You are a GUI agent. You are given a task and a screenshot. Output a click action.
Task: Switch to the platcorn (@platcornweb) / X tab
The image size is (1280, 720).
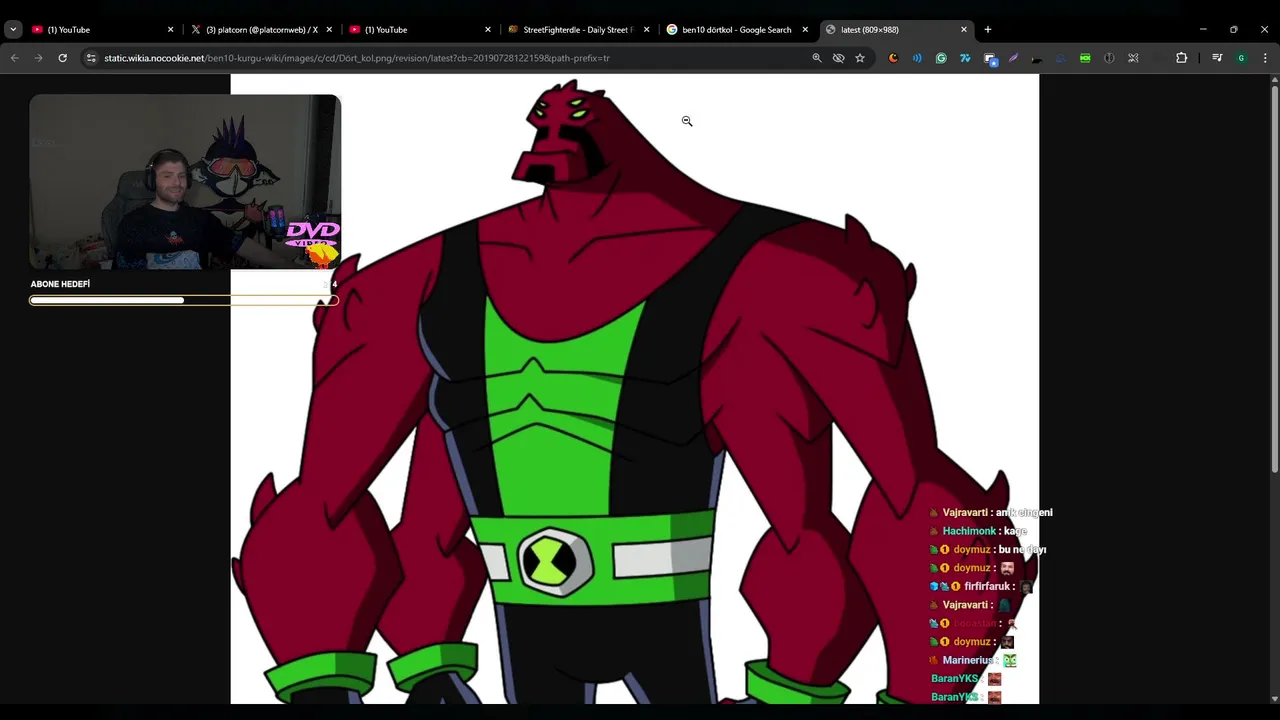pos(260,30)
